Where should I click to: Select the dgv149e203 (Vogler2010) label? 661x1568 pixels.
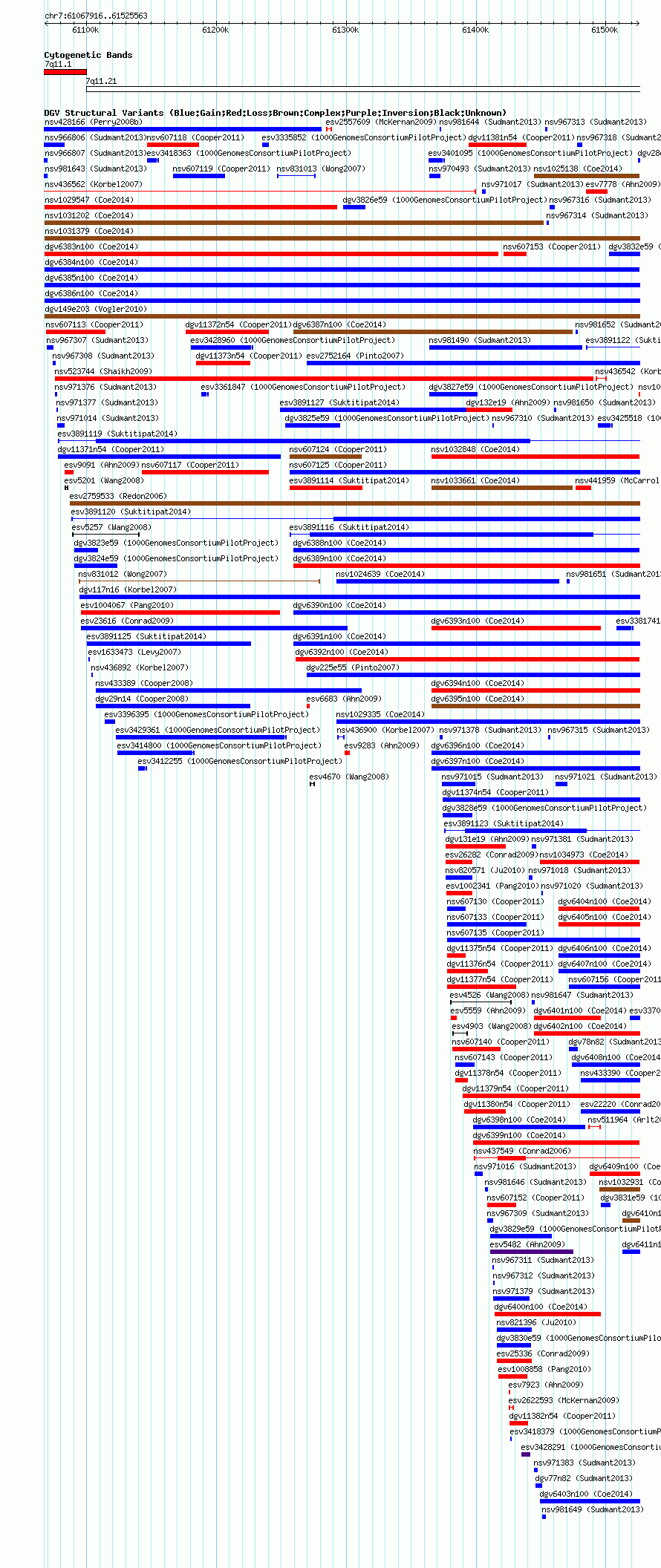pyautogui.click(x=96, y=309)
